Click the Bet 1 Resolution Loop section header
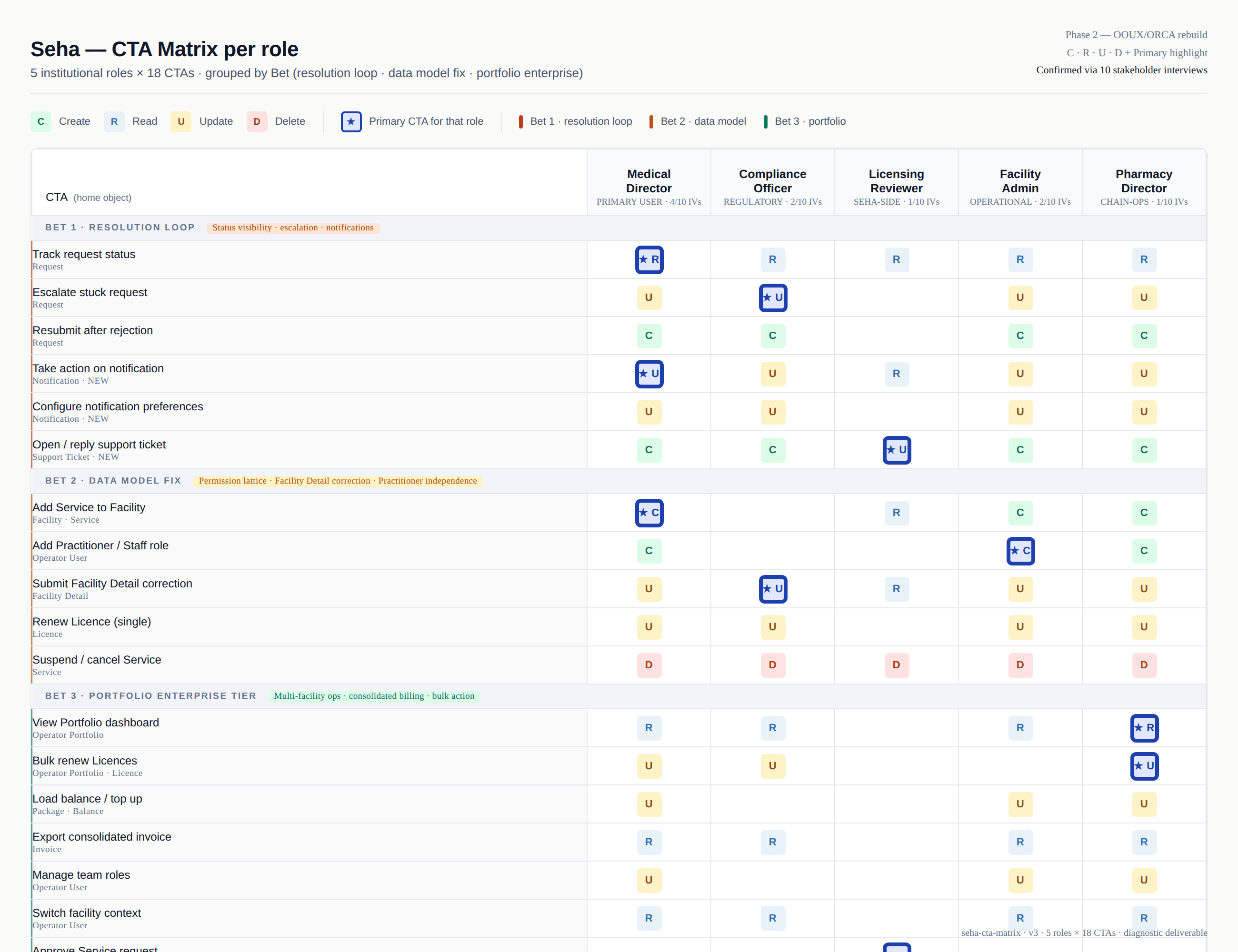Screen dimensions: 1238x952 pos(120,227)
